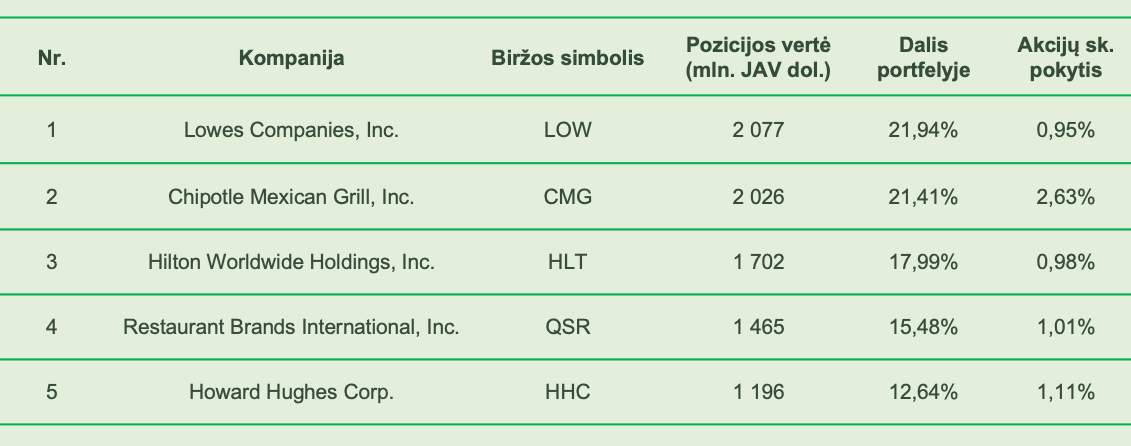Click Restaurant Brands International, Inc. name
This screenshot has width=1131, height=446.
coord(291,327)
